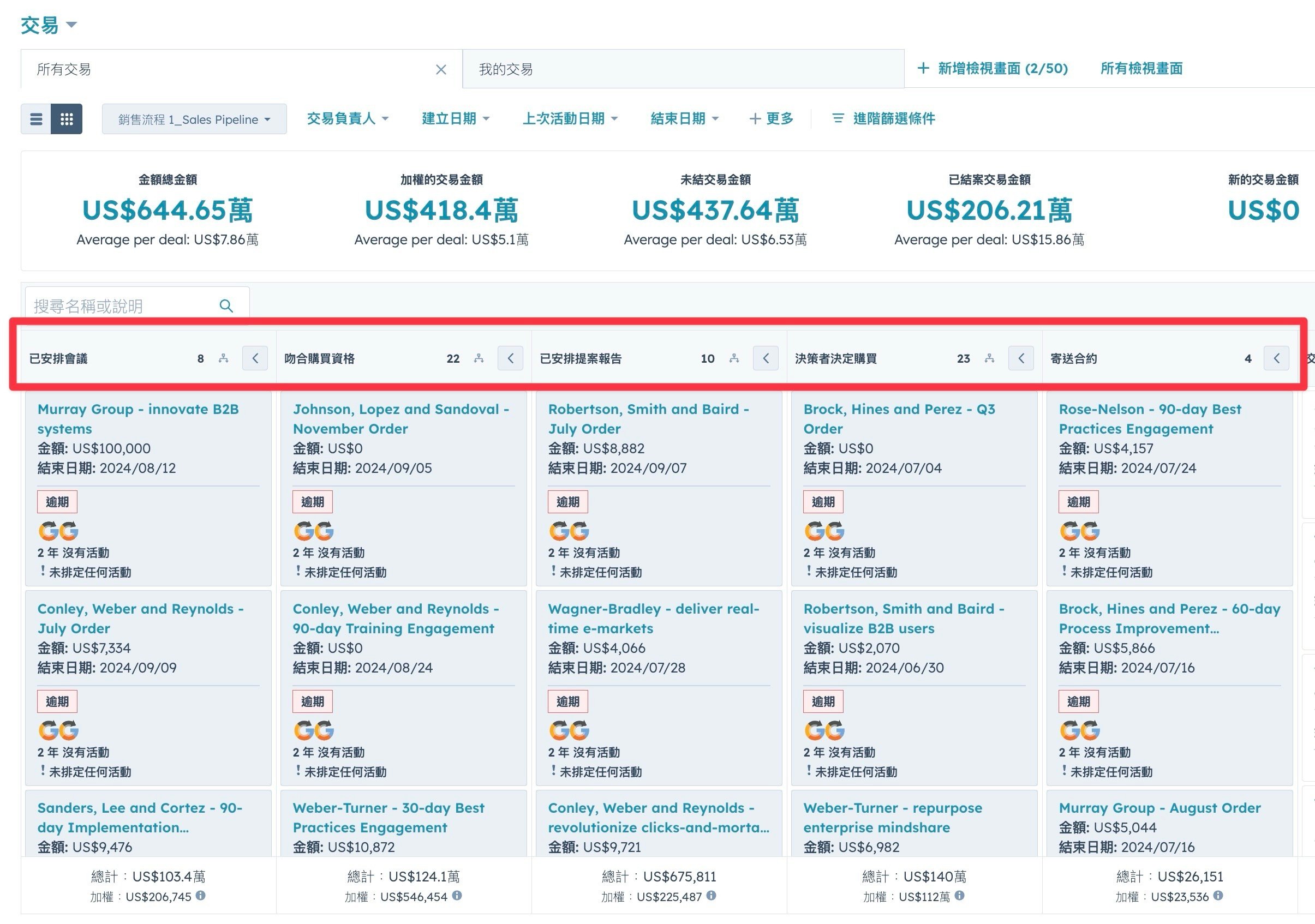
Task: Switch to list view
Action: click(x=36, y=118)
